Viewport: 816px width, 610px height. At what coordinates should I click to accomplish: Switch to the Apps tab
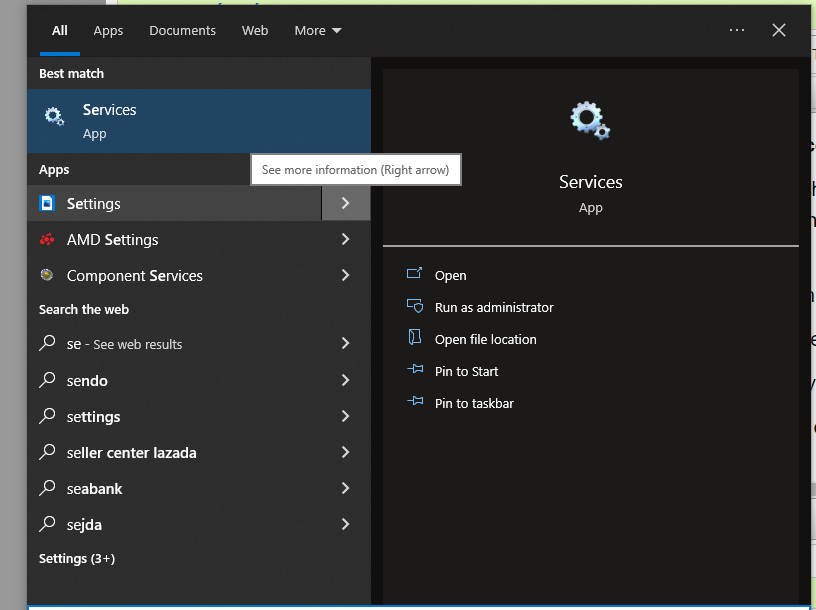pos(108,31)
